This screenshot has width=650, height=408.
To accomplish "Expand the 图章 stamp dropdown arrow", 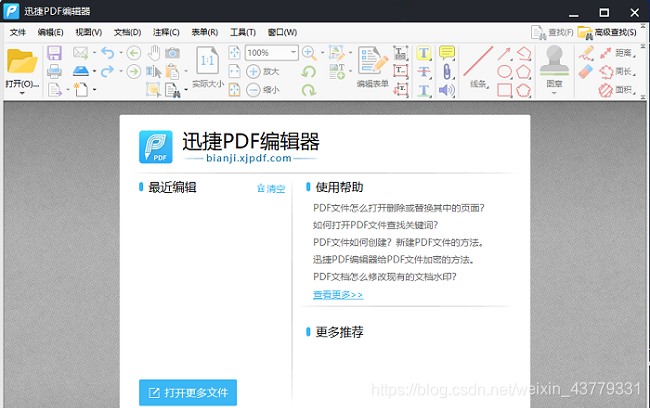I will coord(554,93).
